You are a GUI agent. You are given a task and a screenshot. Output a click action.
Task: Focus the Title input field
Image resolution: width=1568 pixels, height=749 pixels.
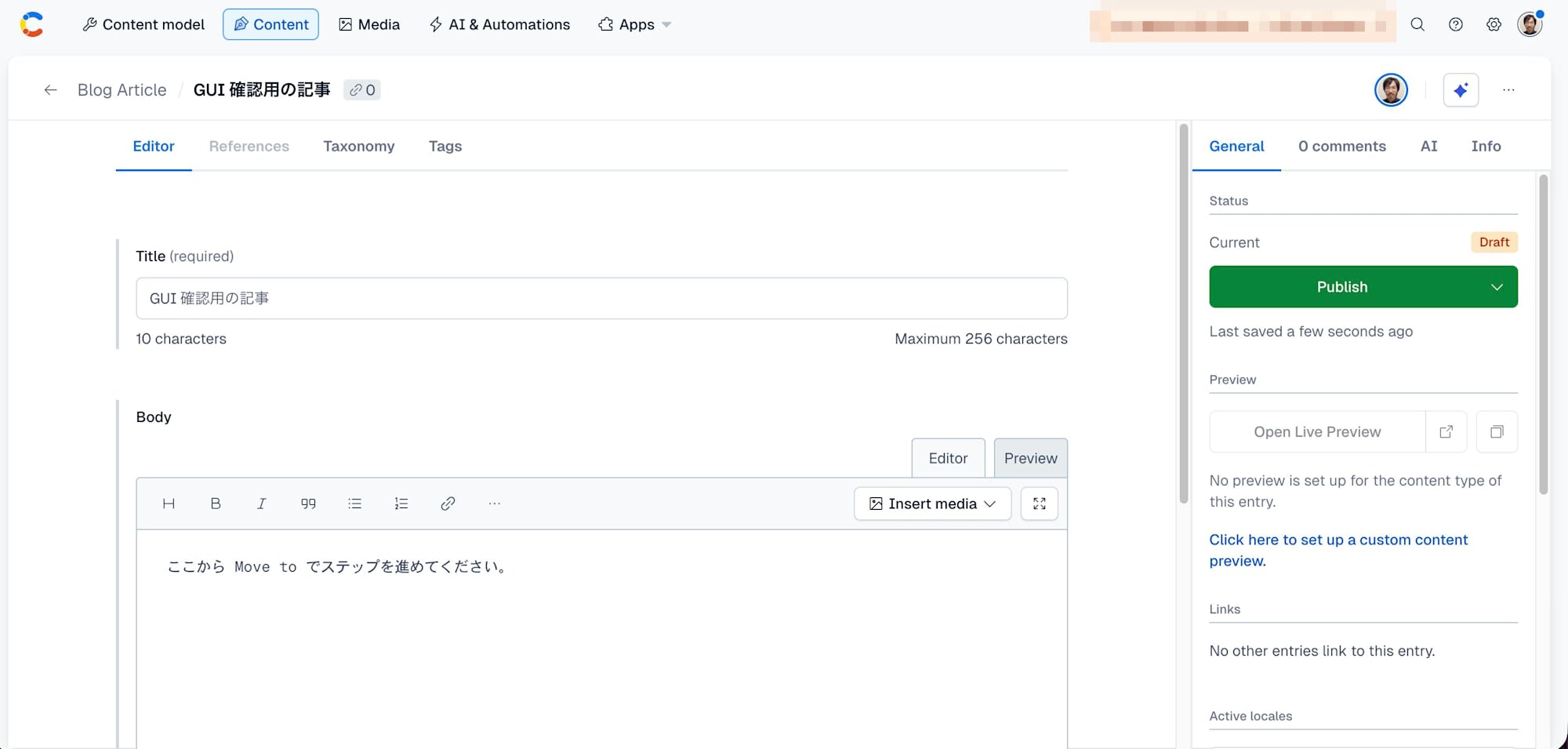(x=601, y=298)
